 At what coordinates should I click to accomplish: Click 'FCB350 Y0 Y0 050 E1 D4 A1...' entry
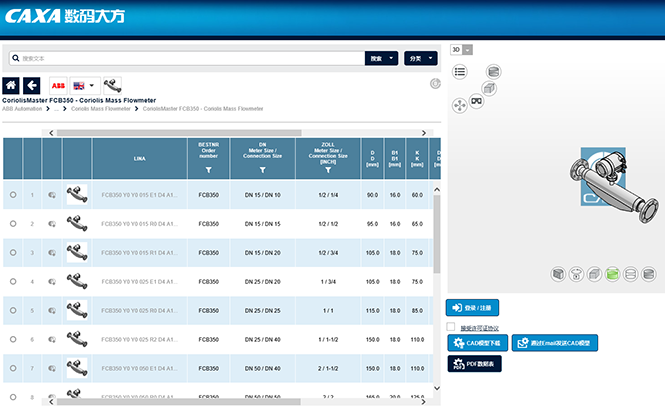point(139,368)
